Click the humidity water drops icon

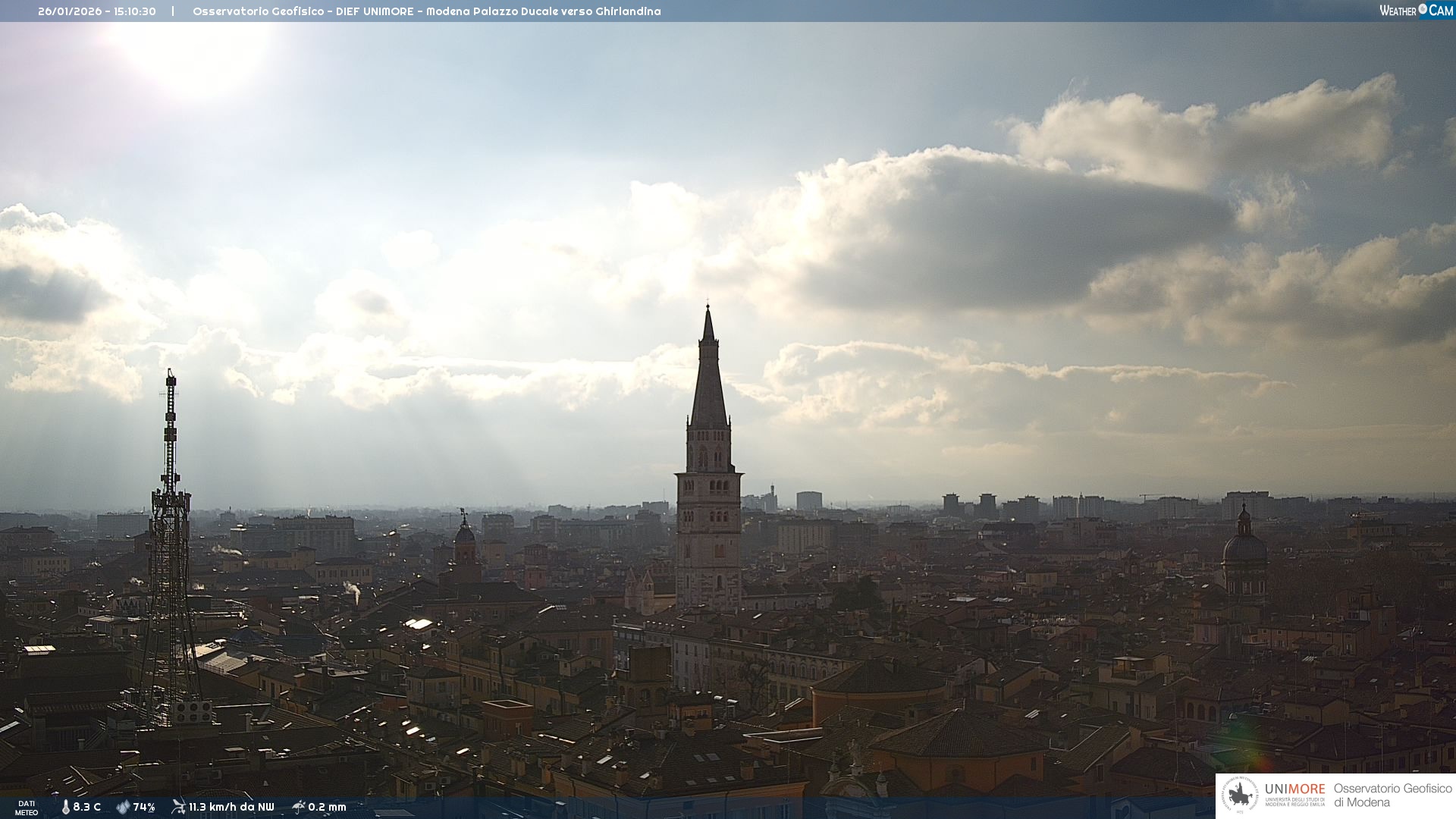(123, 808)
